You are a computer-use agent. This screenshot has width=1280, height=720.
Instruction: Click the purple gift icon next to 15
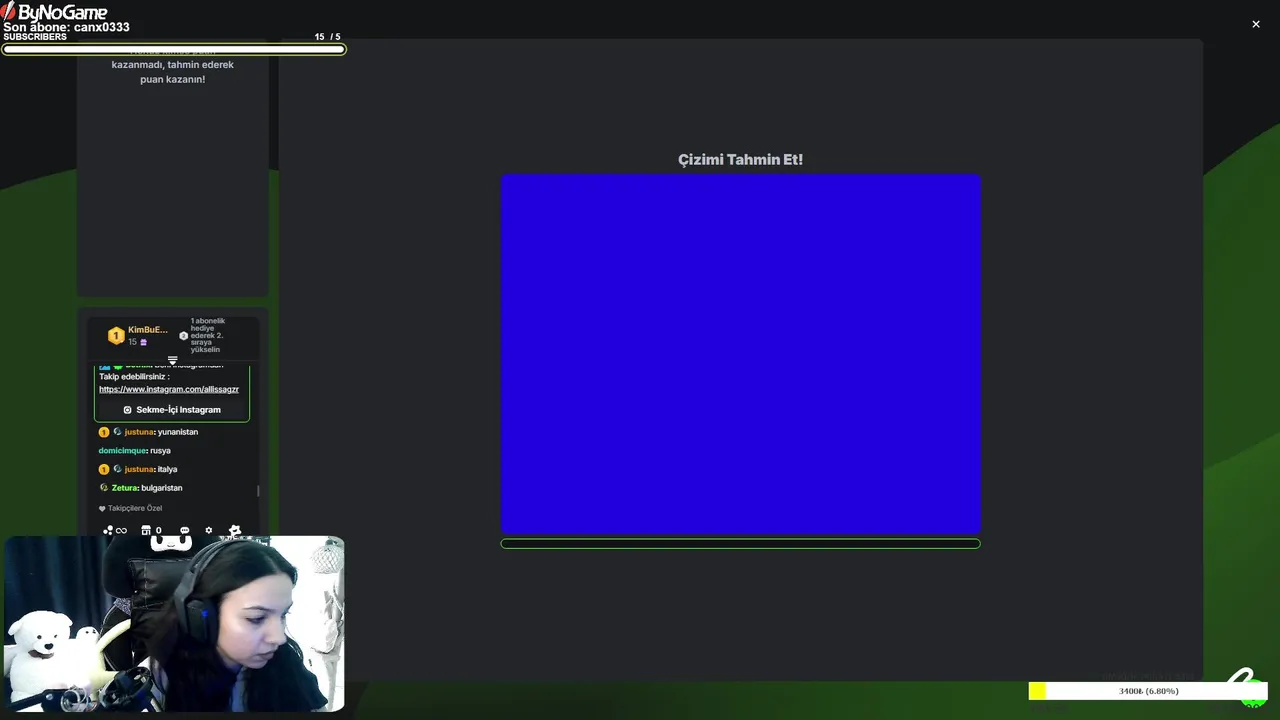coord(143,342)
